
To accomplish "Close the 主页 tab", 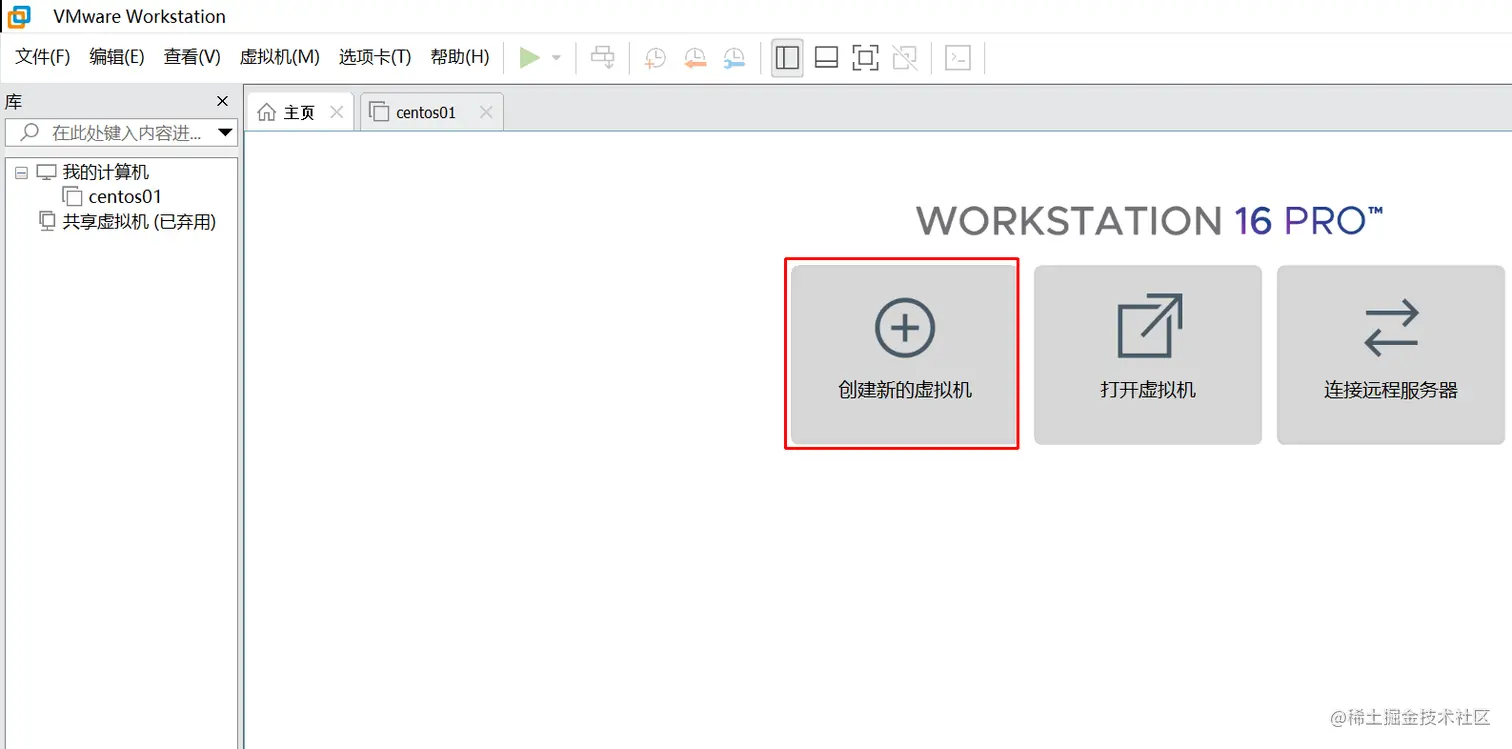I will coord(337,112).
